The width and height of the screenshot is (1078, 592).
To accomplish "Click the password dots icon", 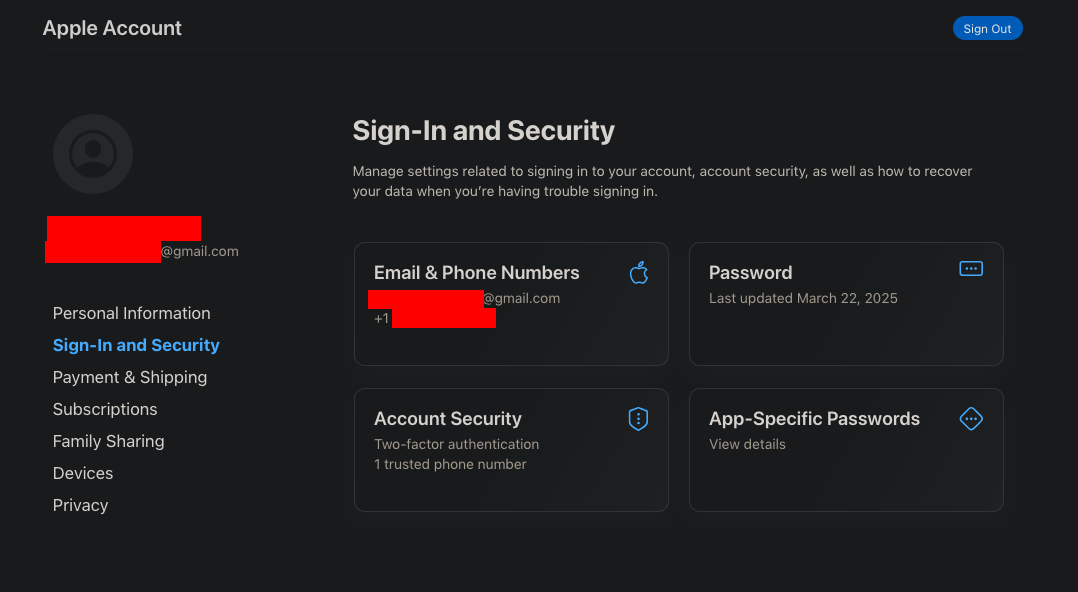I will click(971, 269).
